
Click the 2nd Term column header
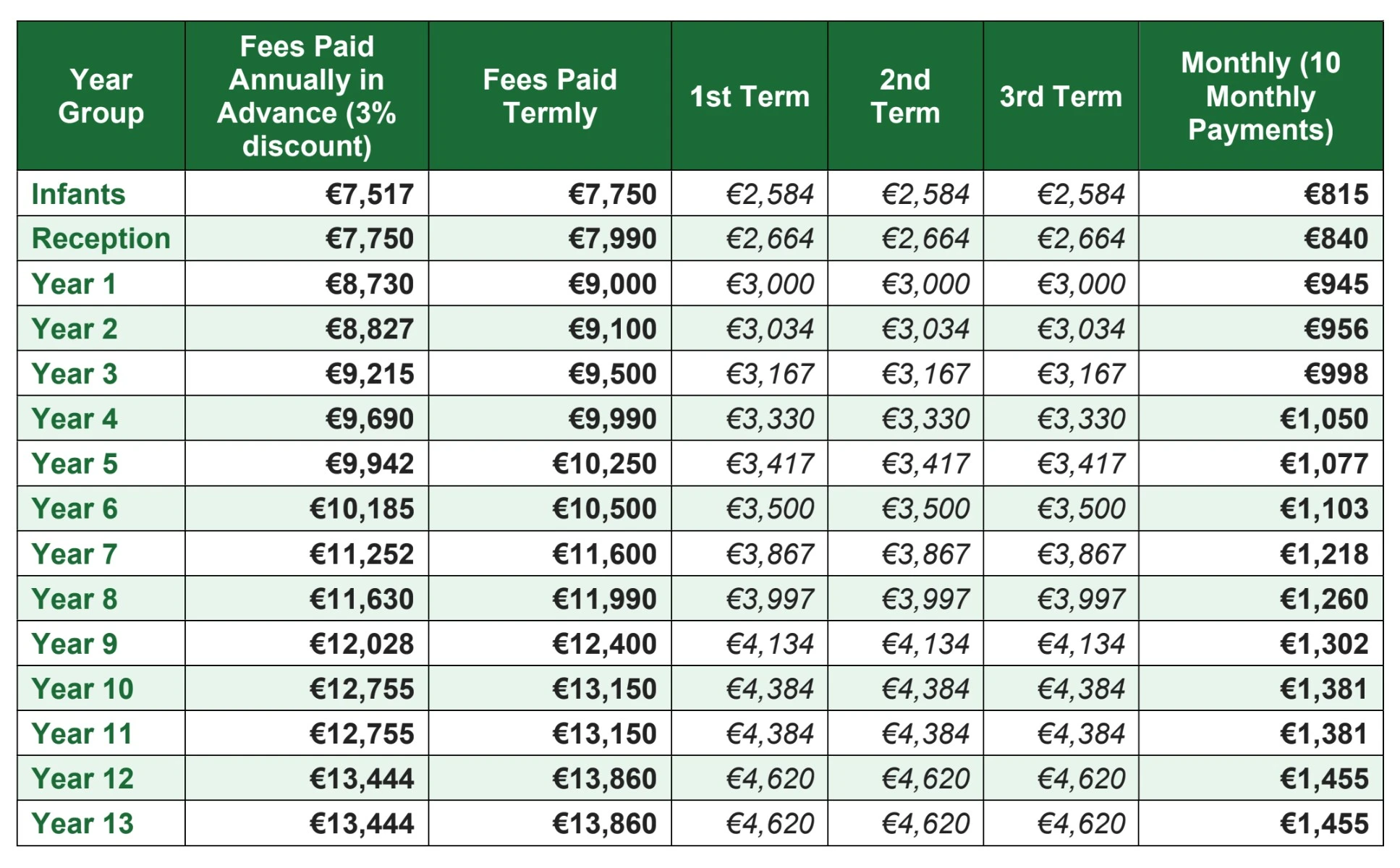coord(905,96)
